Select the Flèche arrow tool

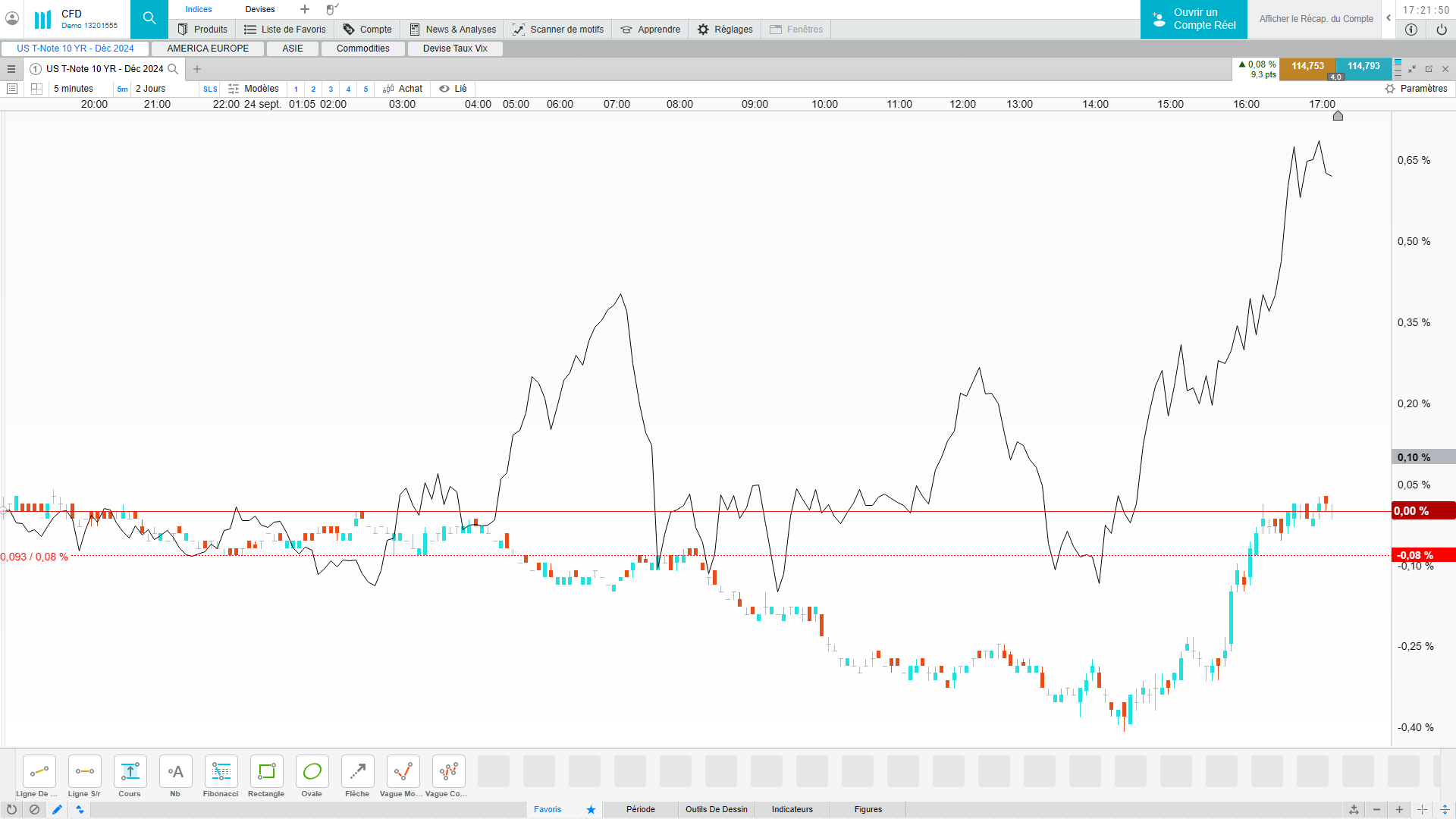click(357, 772)
